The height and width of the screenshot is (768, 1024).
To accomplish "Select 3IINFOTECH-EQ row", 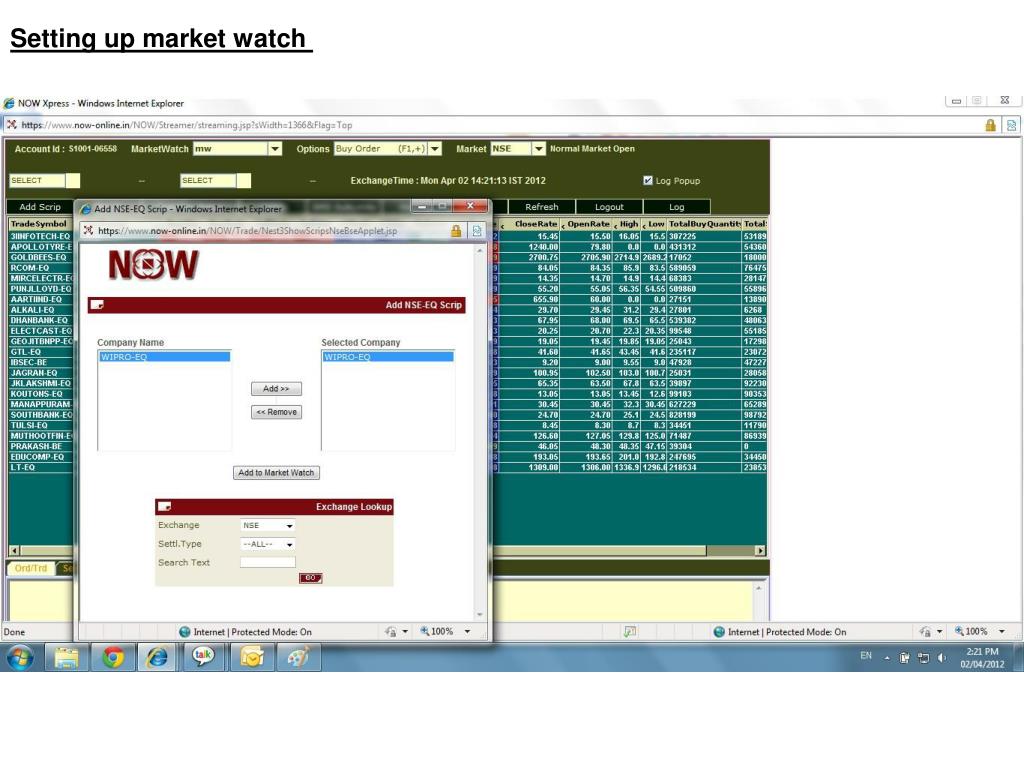I will point(40,236).
